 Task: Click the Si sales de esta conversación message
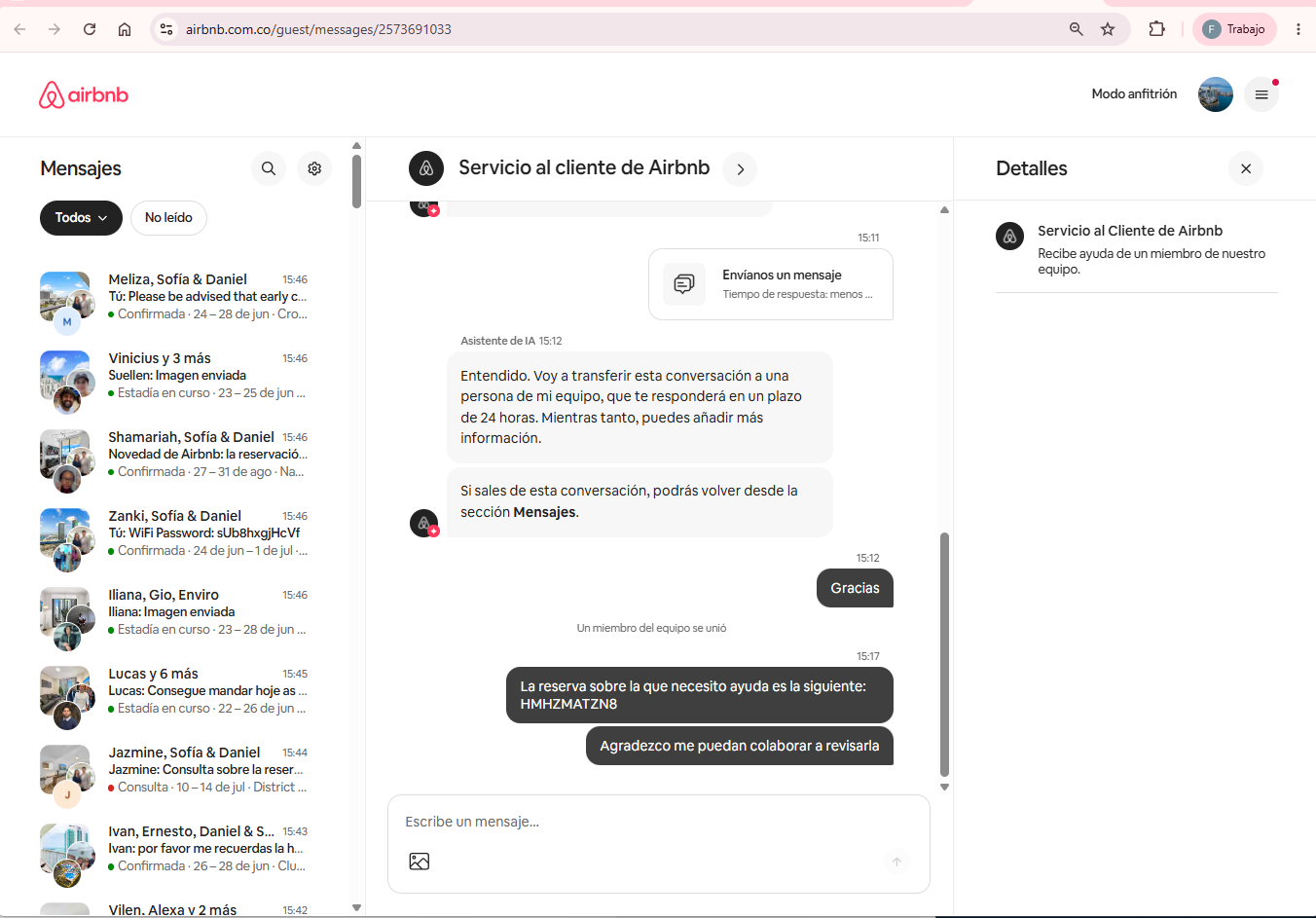pyautogui.click(x=640, y=501)
